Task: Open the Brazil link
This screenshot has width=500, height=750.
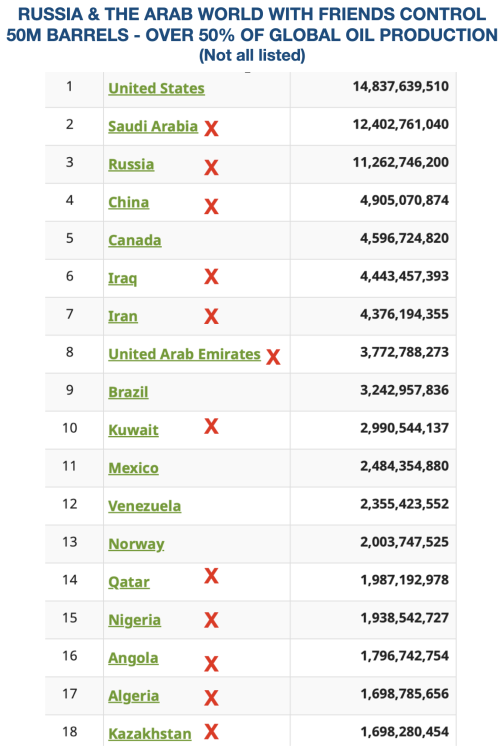Action: (x=128, y=392)
